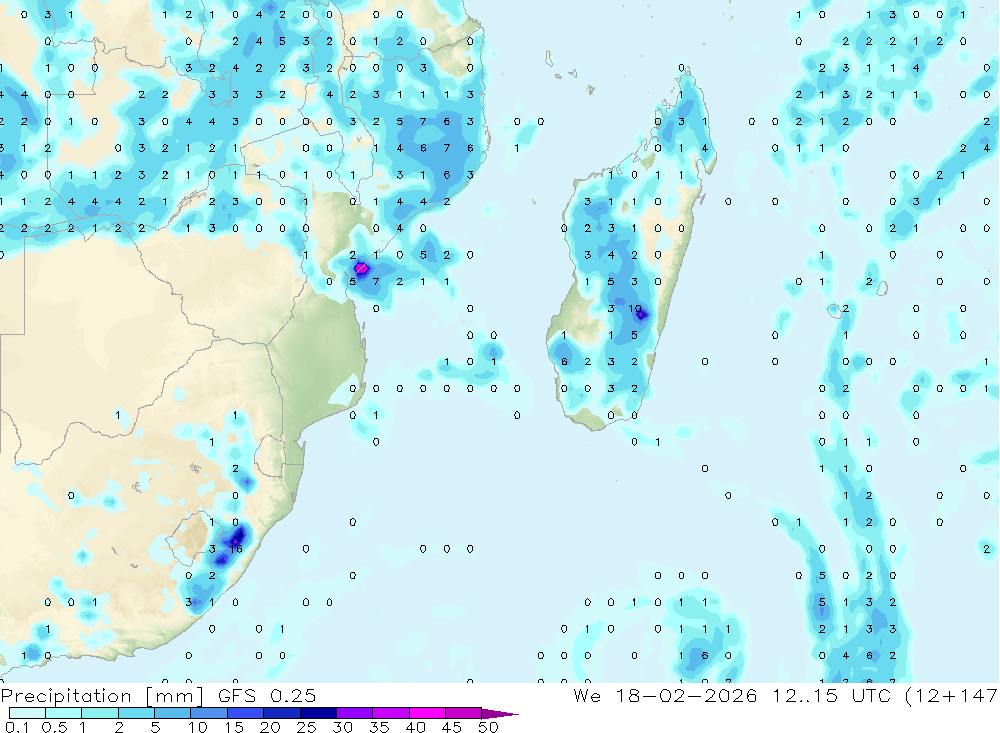Image resolution: width=1000 pixels, height=733 pixels.
Task: Click the 1–2 mm legend color swatch
Action: tap(99, 713)
